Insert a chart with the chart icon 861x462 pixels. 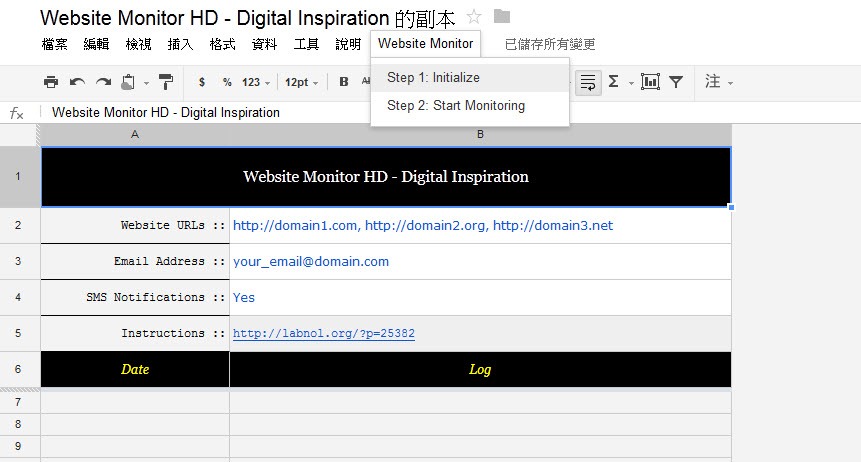point(650,82)
